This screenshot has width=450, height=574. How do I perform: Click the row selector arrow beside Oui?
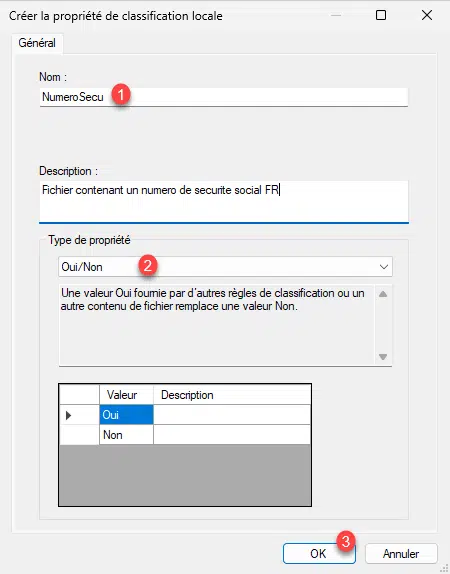pyautogui.click(x=79, y=415)
